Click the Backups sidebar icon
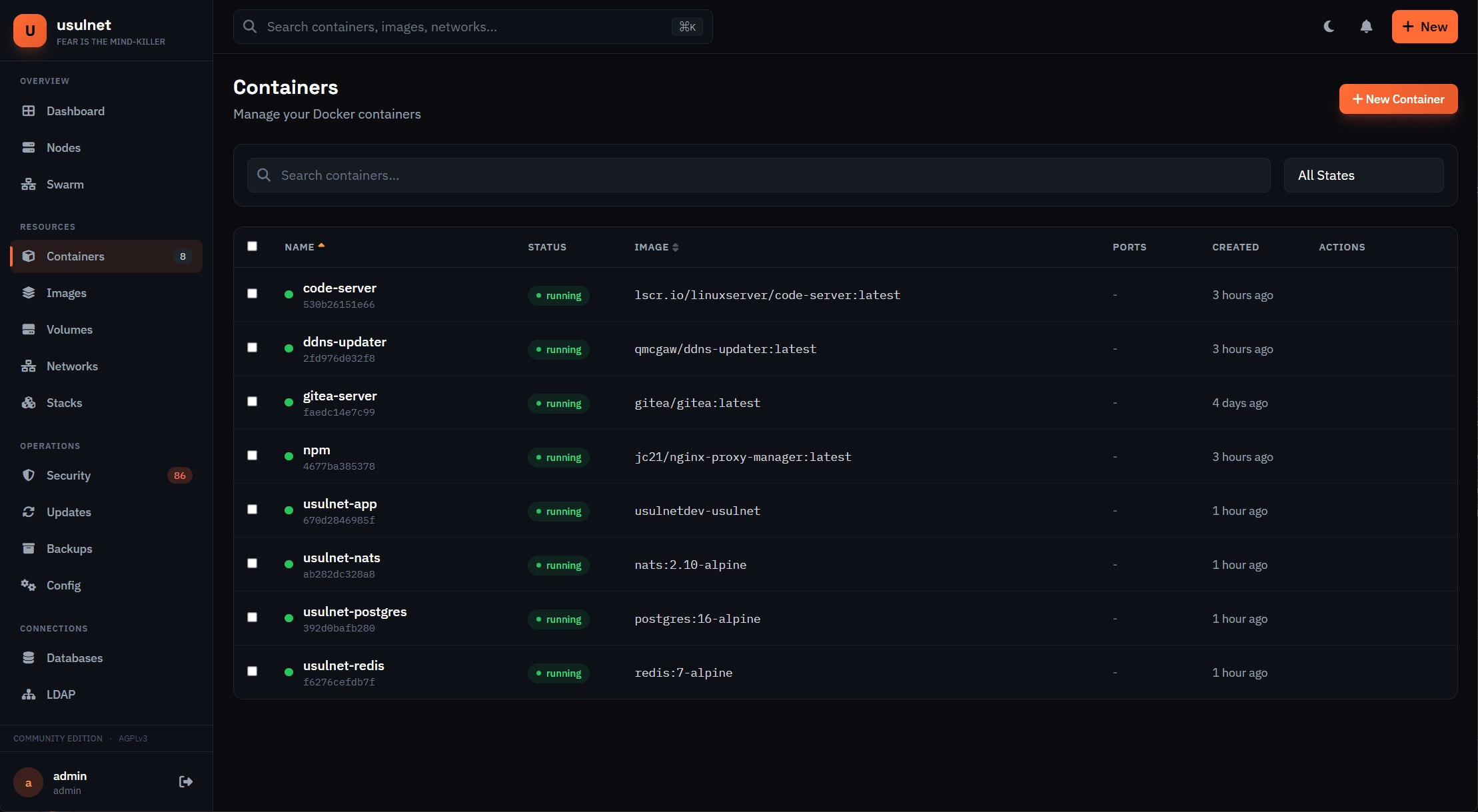Viewport: 1478px width, 812px height. click(29, 548)
